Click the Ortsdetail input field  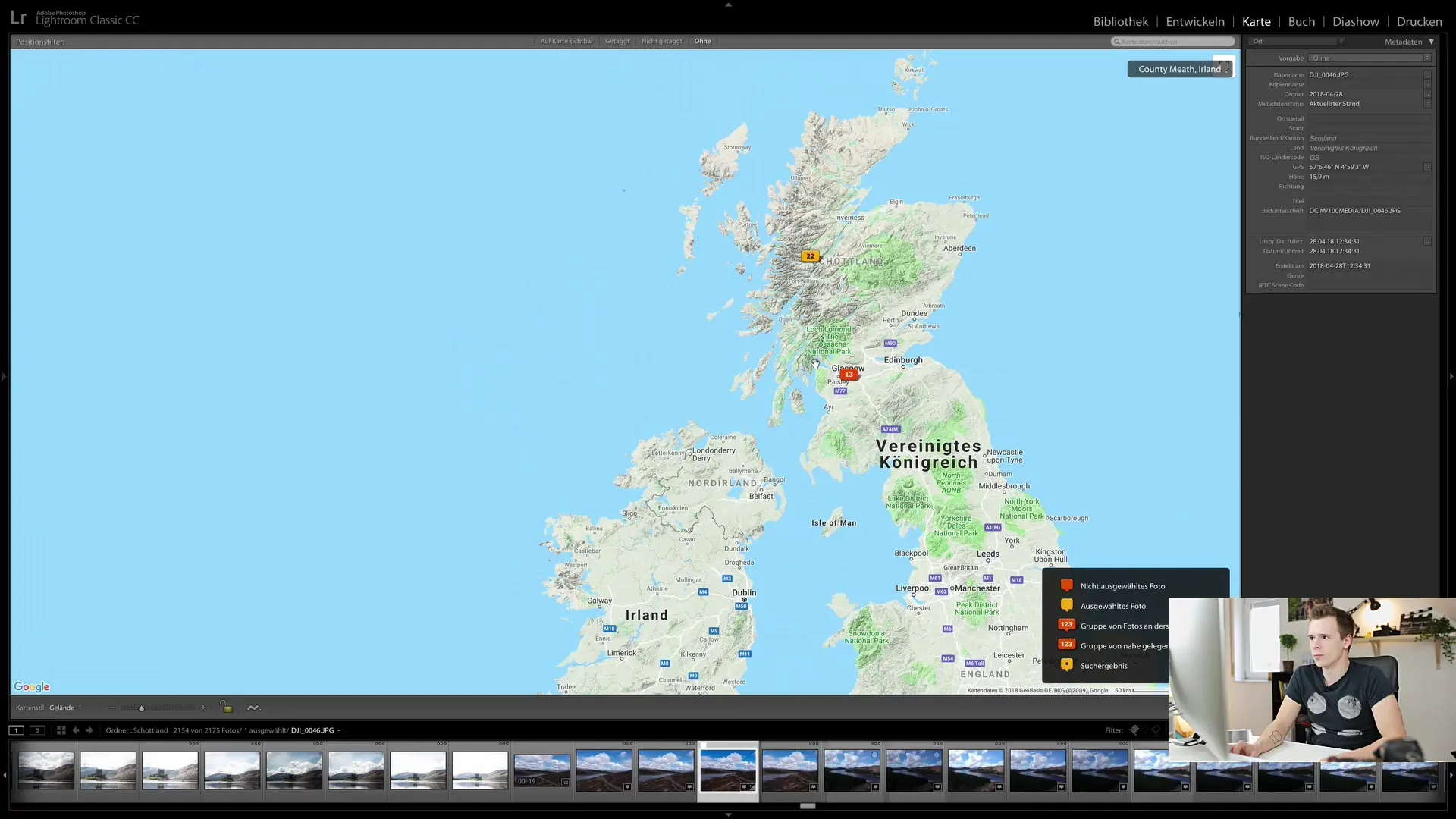[1370, 119]
